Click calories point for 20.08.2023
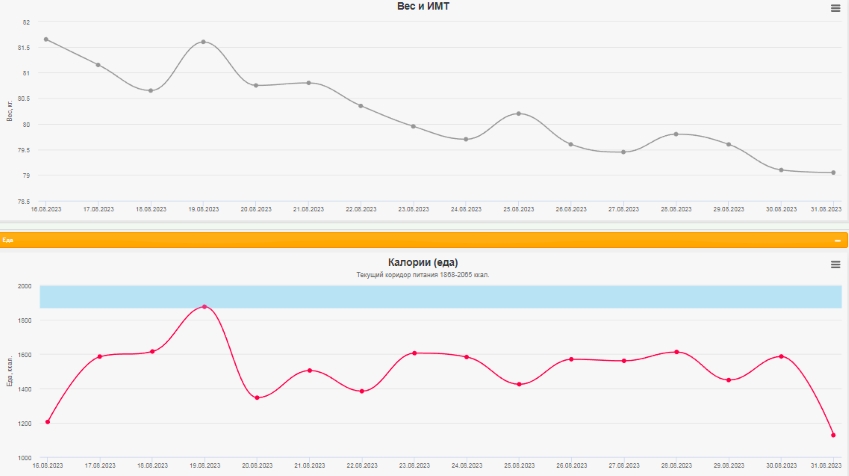This screenshot has width=849, height=476. 257,398
